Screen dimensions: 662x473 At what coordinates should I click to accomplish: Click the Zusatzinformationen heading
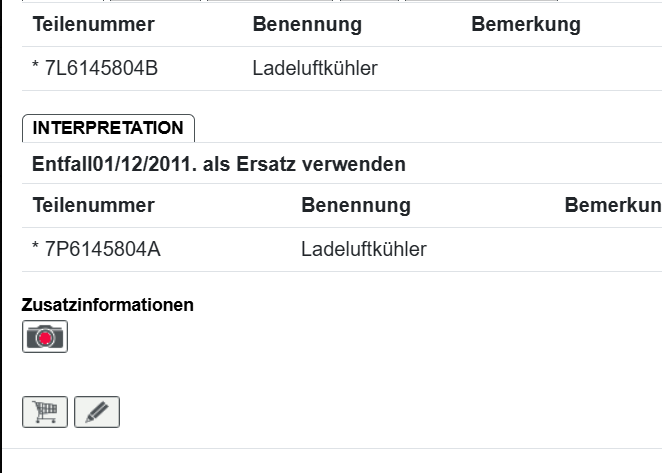coord(108,305)
